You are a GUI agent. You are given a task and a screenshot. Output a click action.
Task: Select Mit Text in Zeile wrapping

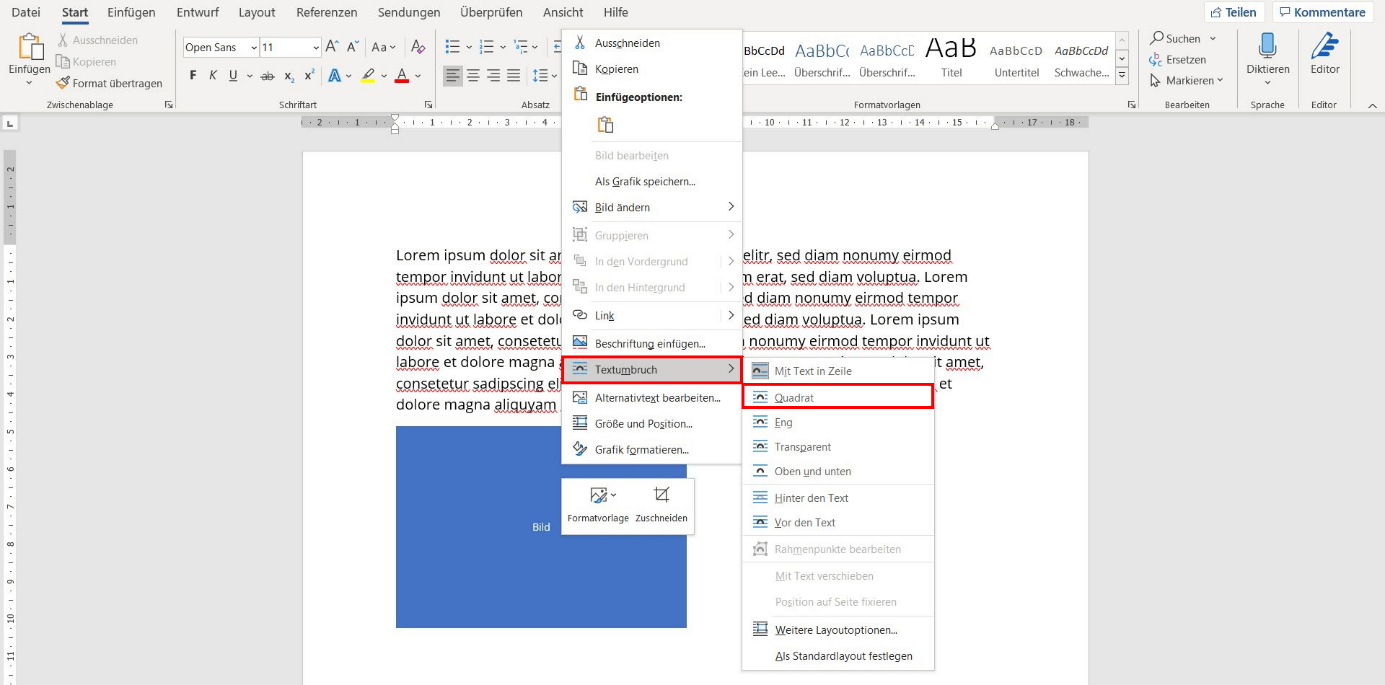[838, 371]
